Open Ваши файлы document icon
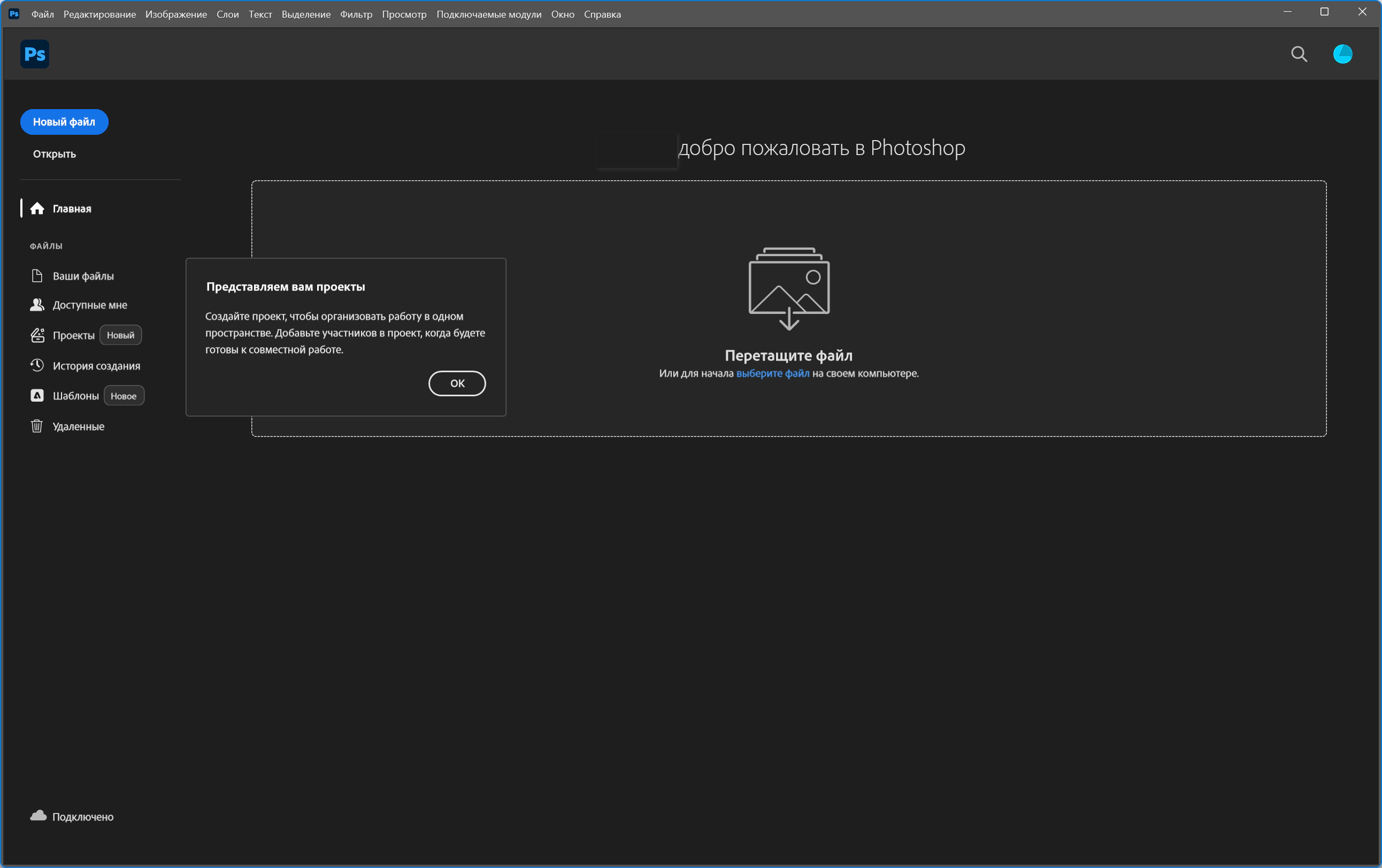 pyautogui.click(x=37, y=276)
